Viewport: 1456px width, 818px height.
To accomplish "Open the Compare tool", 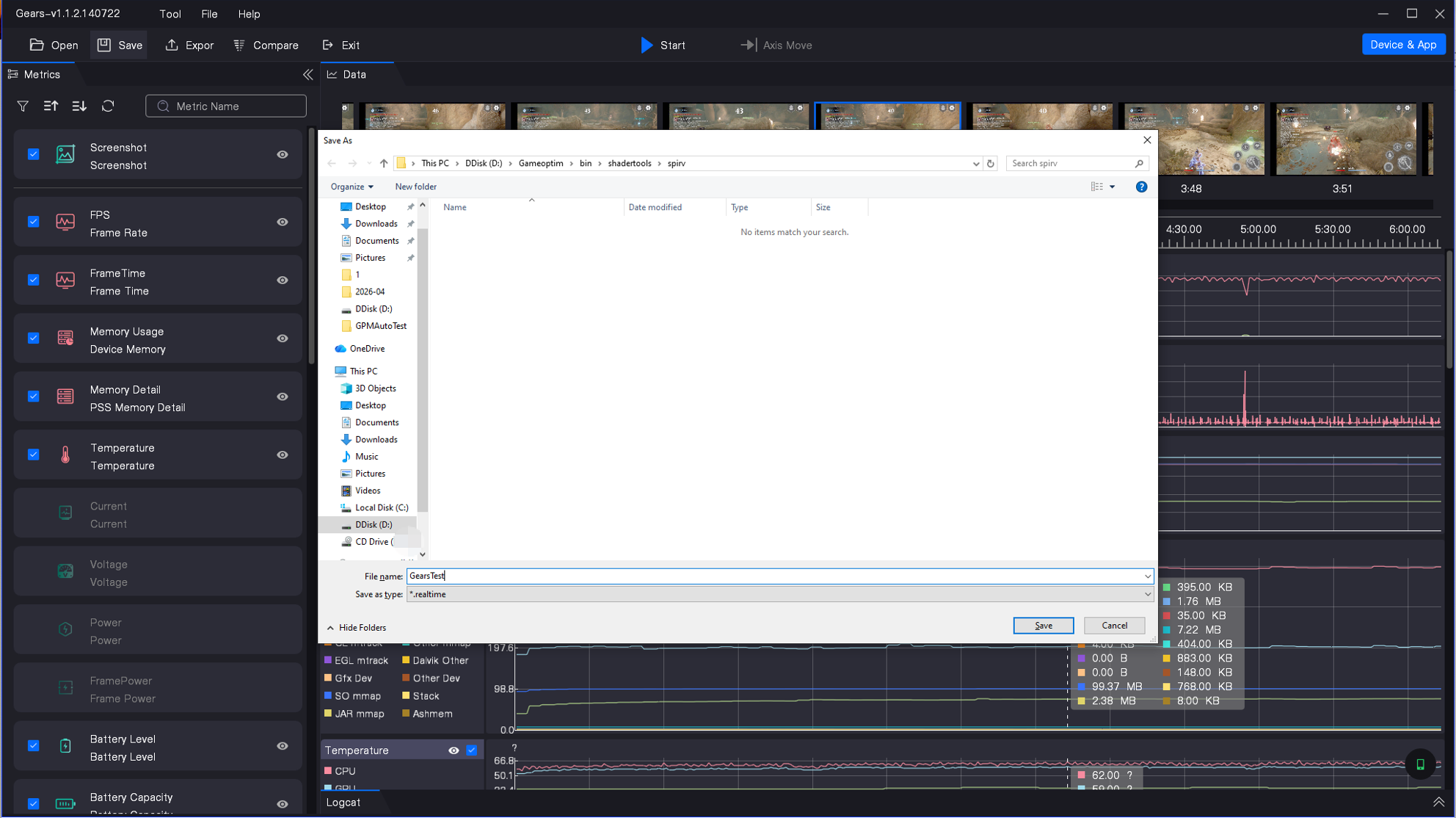I will click(266, 45).
